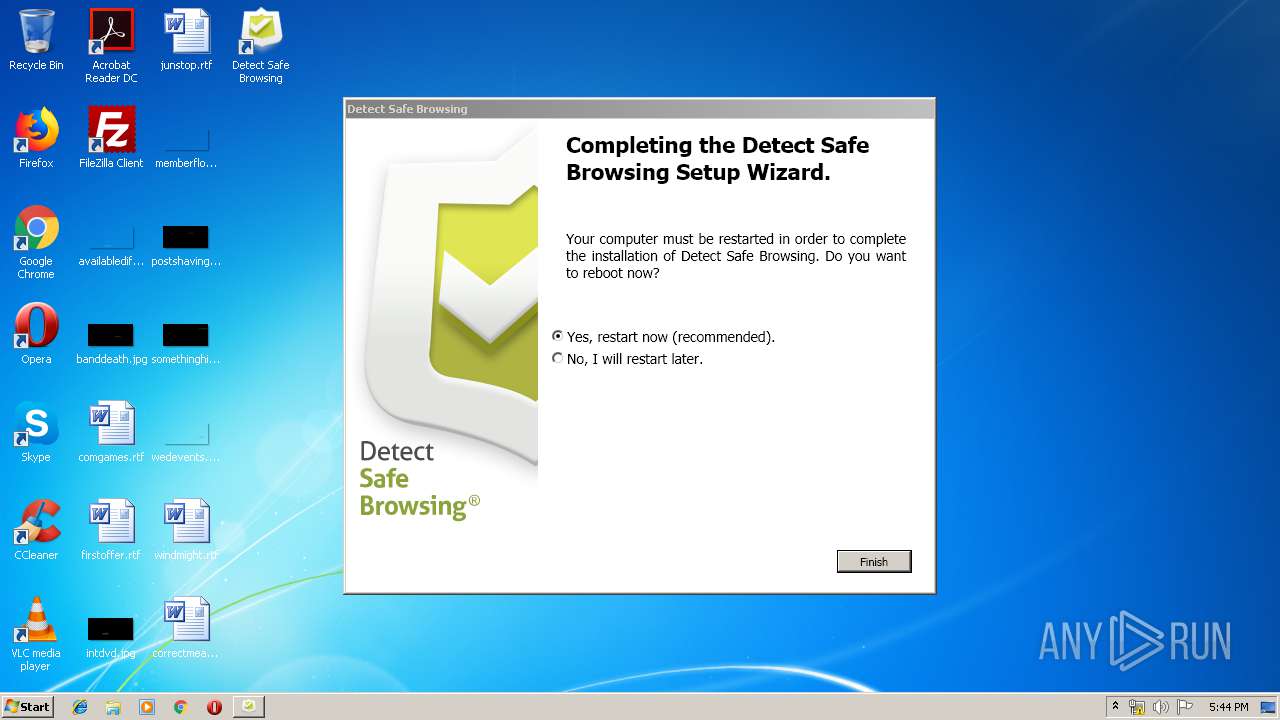Screen dimensions: 1280x720
Task: Select comgames.rtf document
Action: click(x=111, y=432)
